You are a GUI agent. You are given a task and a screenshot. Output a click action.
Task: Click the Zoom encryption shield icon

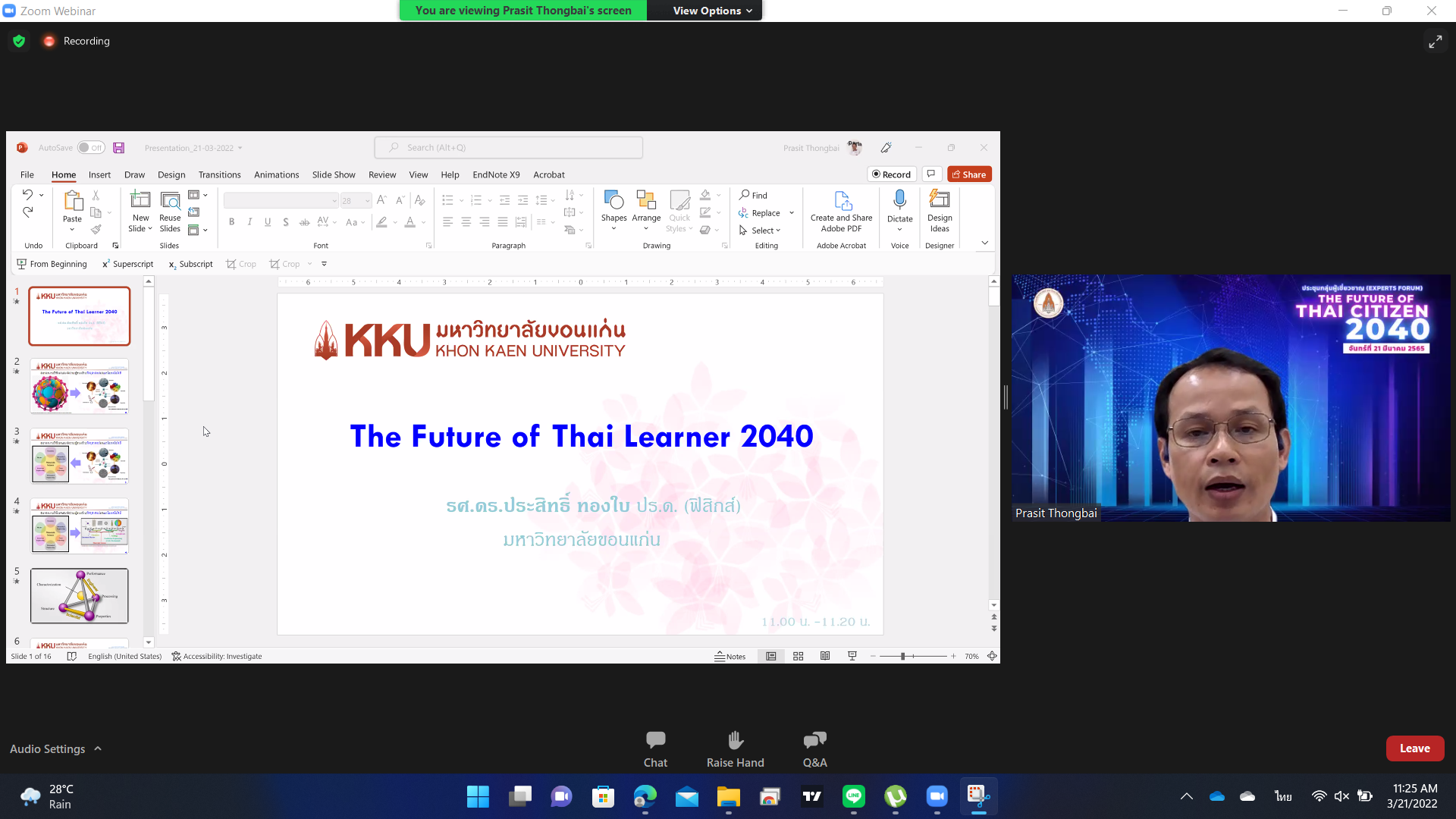[x=19, y=41]
